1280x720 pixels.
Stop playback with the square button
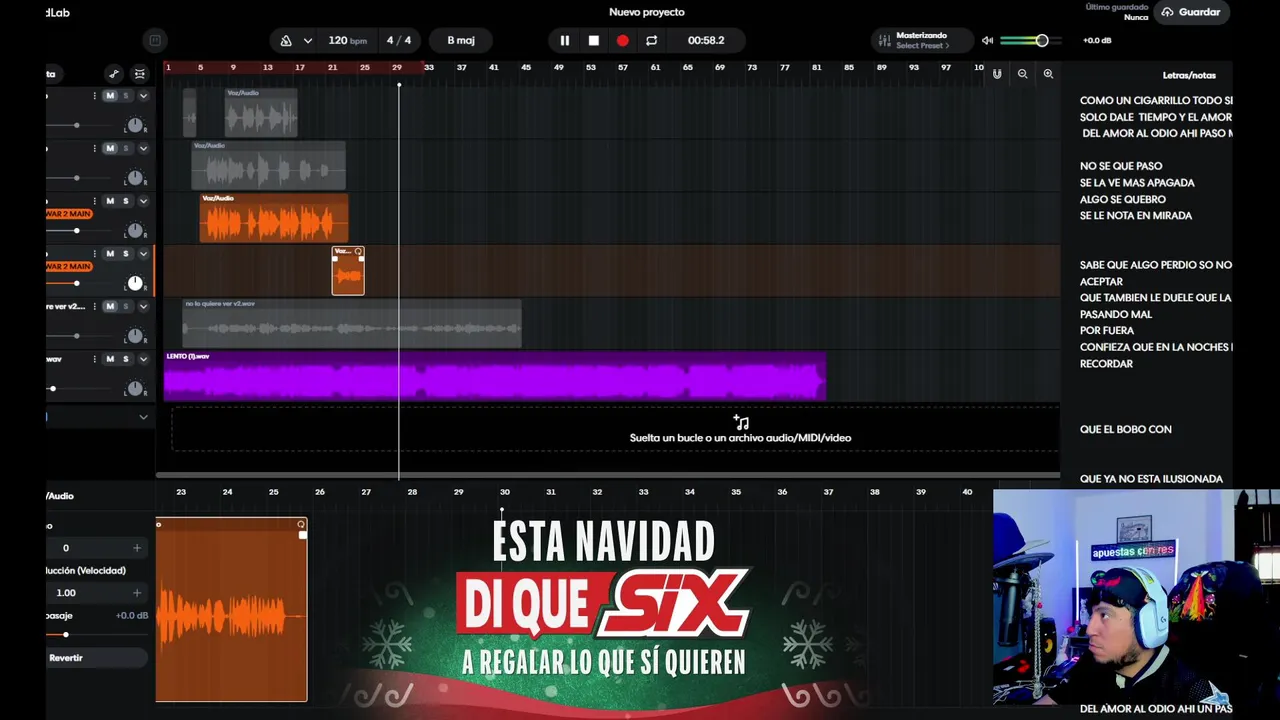coord(594,41)
